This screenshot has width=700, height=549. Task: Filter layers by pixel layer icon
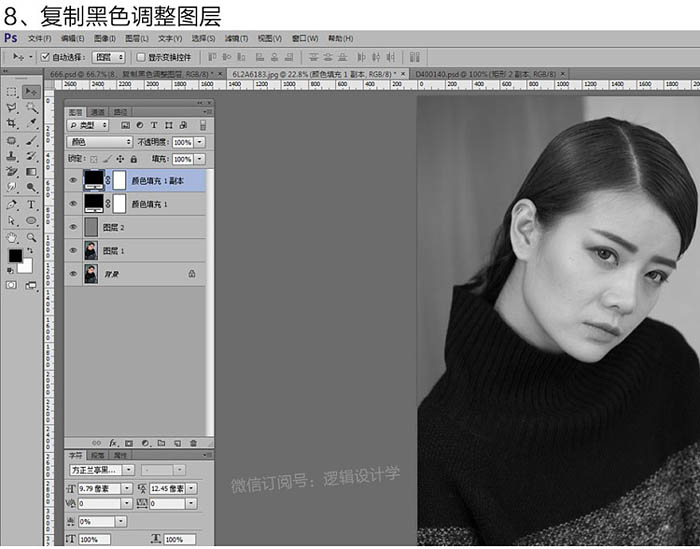(x=125, y=125)
